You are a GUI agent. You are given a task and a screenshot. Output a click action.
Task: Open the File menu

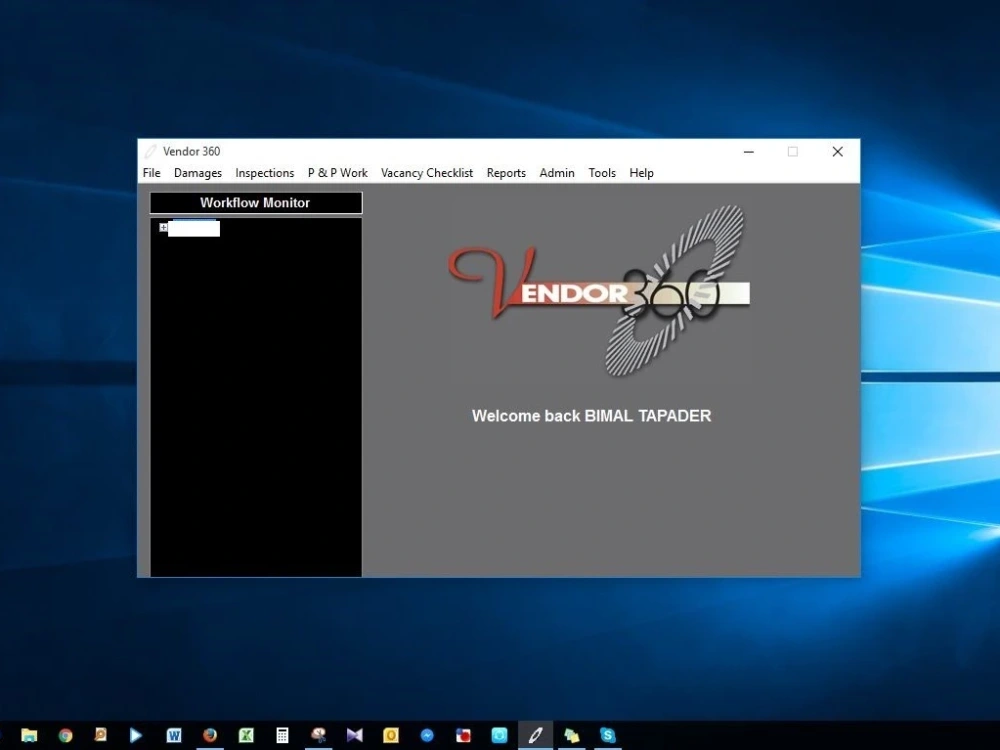(x=151, y=173)
